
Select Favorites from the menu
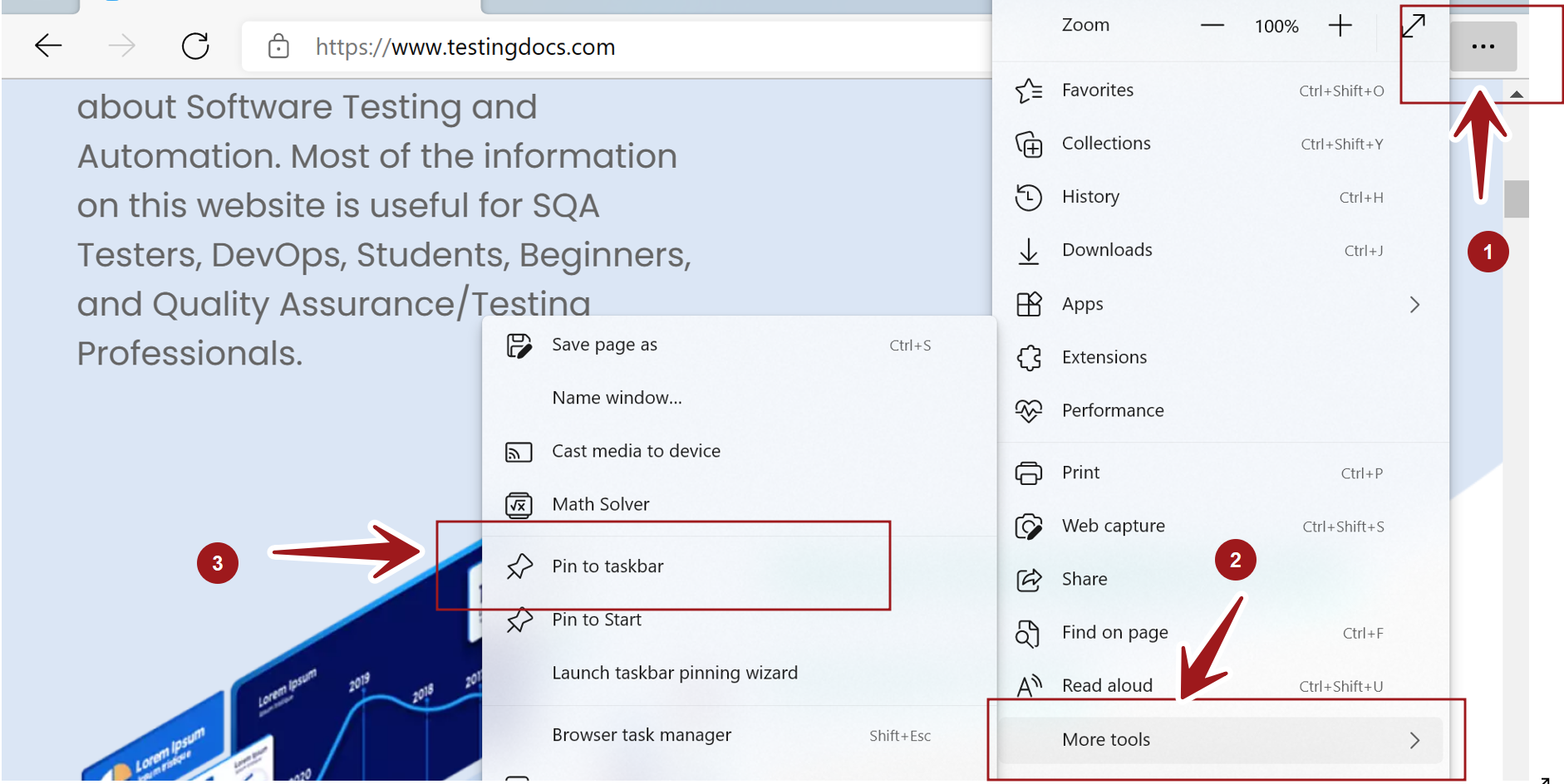(1221, 90)
